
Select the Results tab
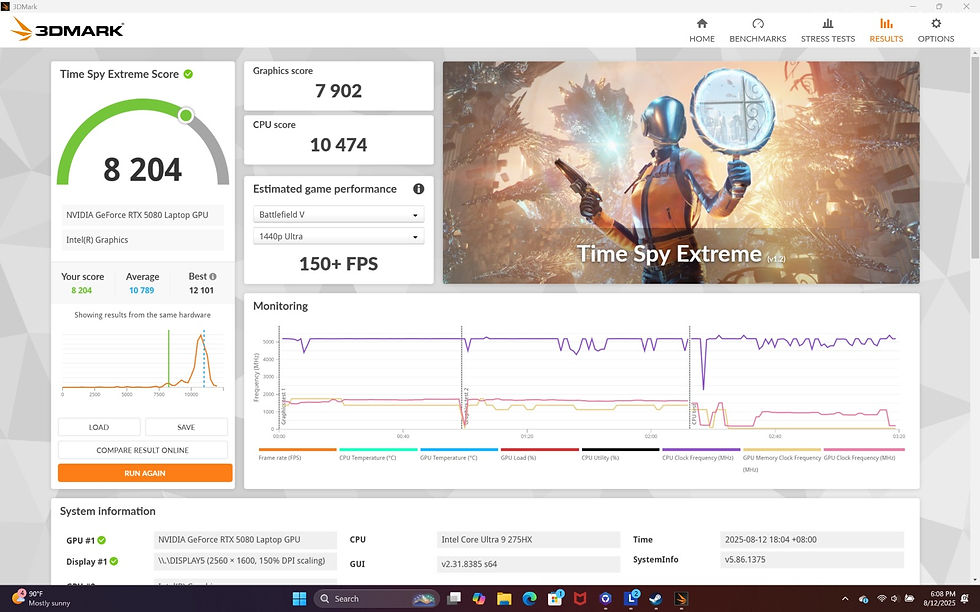[886, 31]
